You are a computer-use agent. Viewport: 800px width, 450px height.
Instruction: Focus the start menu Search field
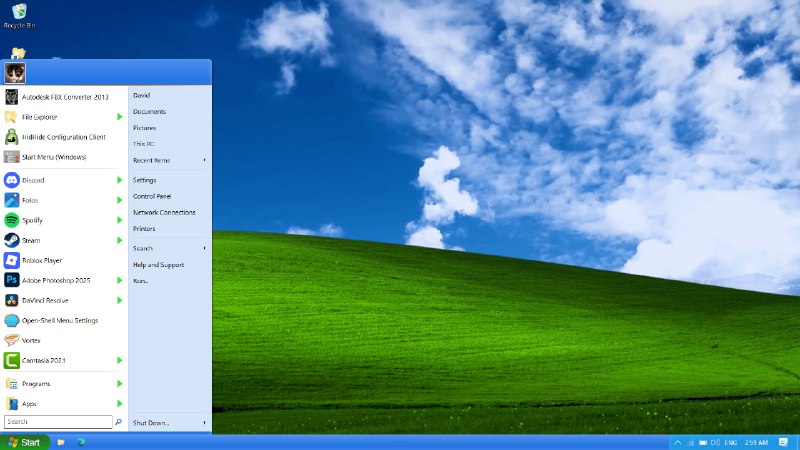pyautogui.click(x=58, y=422)
